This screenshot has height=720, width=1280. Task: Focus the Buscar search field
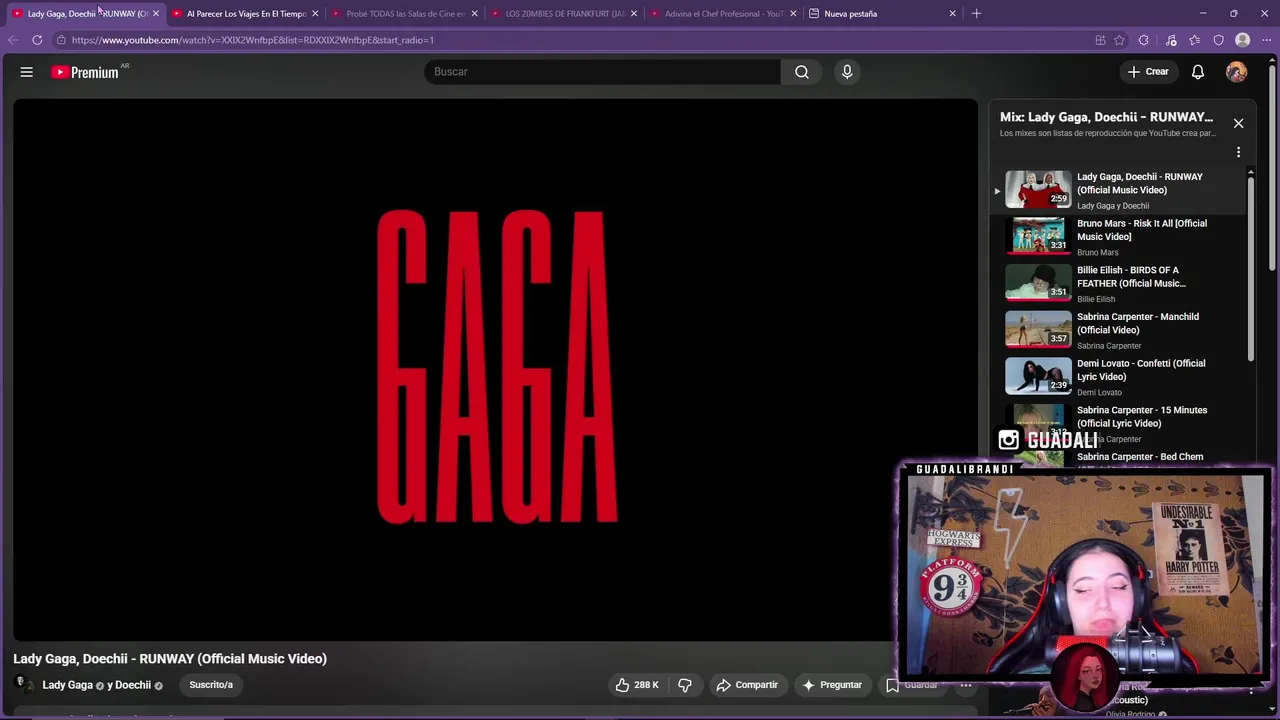[602, 72]
